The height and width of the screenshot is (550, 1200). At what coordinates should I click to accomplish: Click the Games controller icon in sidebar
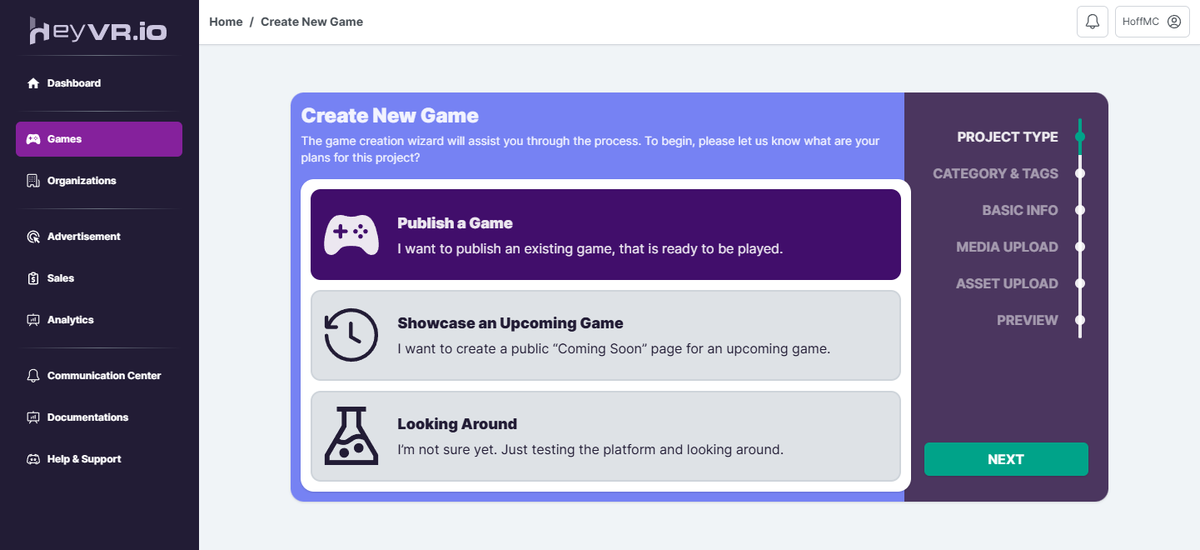[33, 139]
